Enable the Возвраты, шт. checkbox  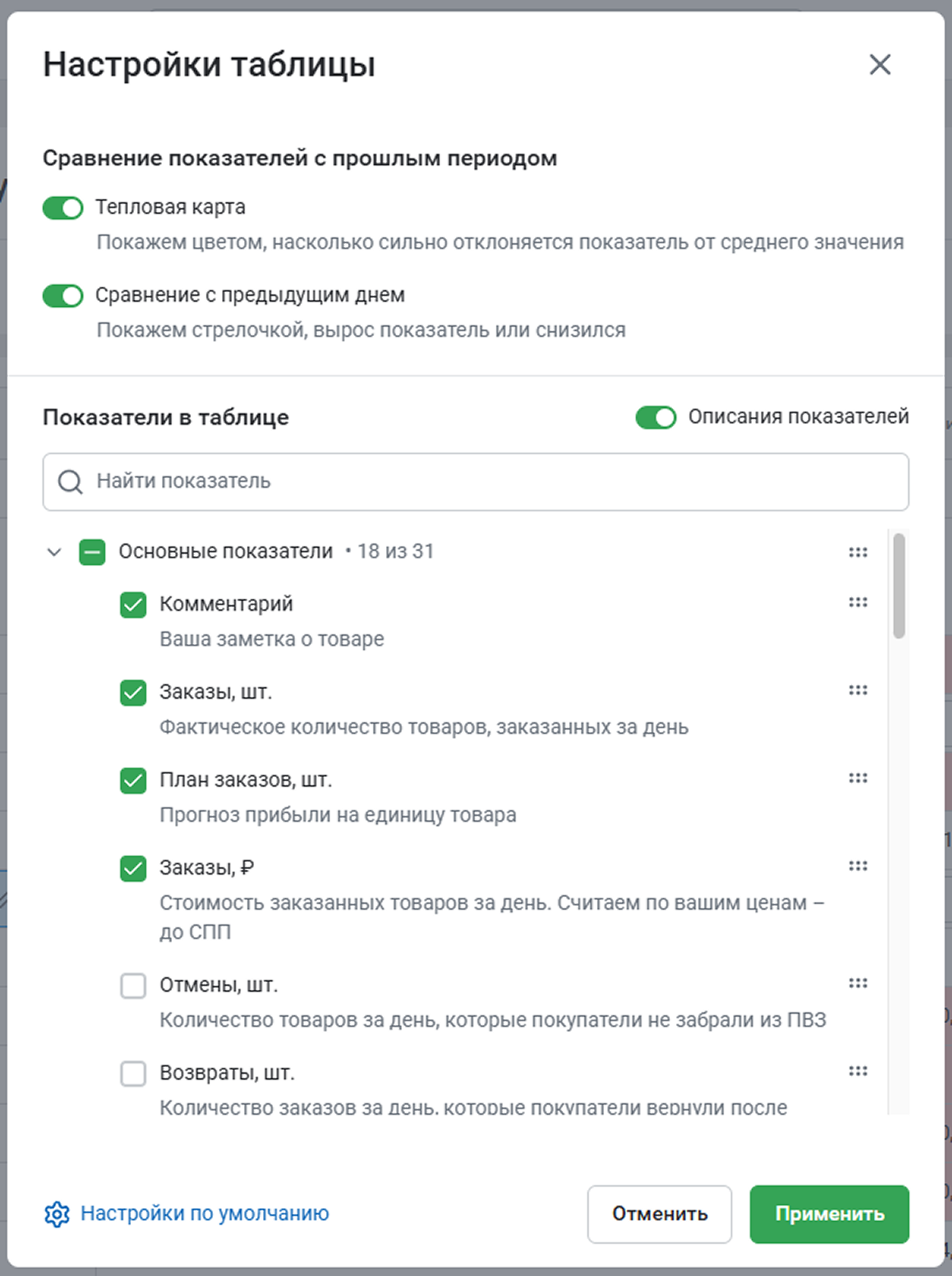pos(133,1074)
